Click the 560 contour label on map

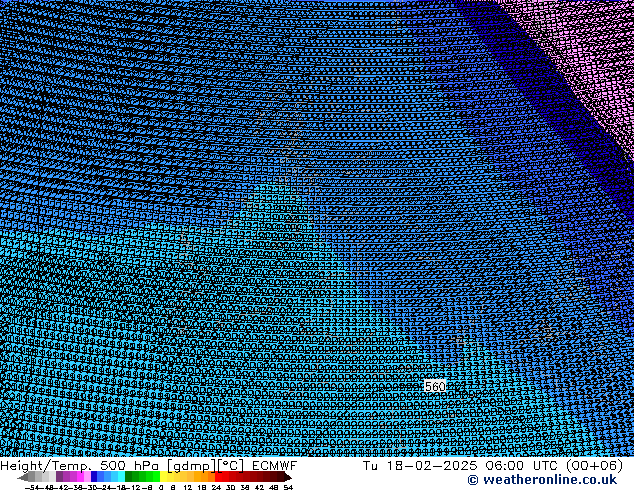click(435, 387)
